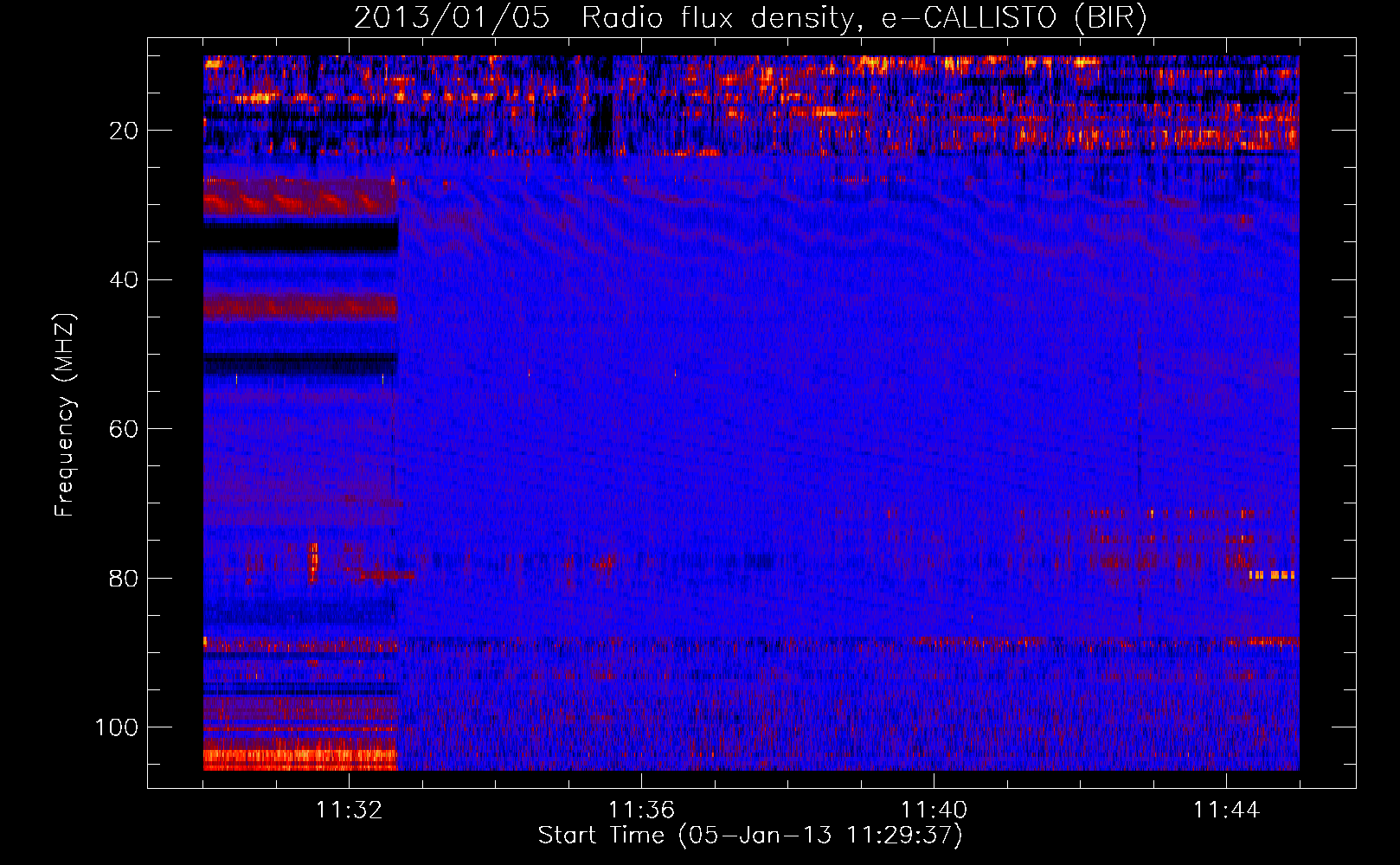
Task: Click the 40 frequency tick label
Action: point(124,279)
